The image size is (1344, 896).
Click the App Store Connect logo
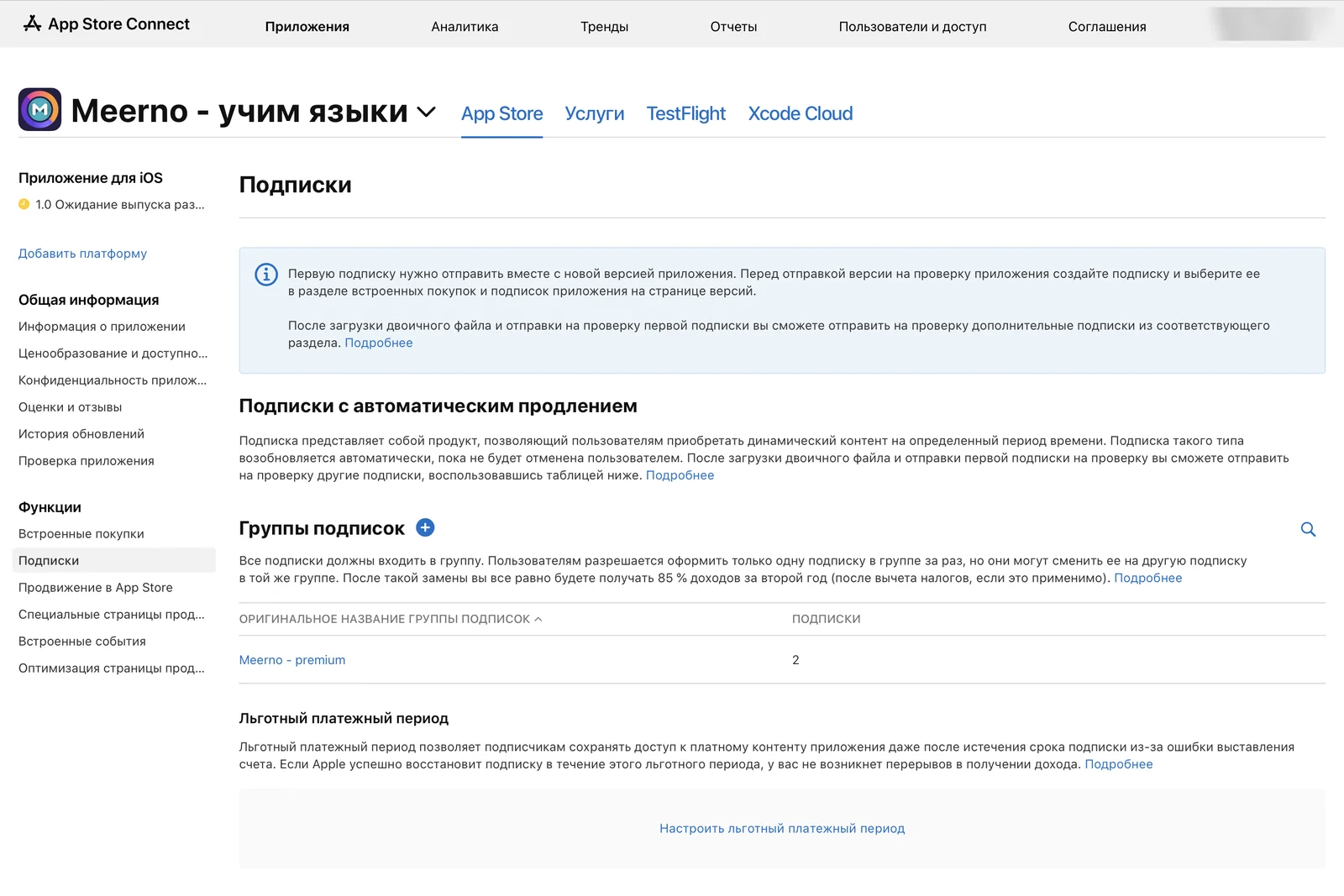click(x=107, y=24)
